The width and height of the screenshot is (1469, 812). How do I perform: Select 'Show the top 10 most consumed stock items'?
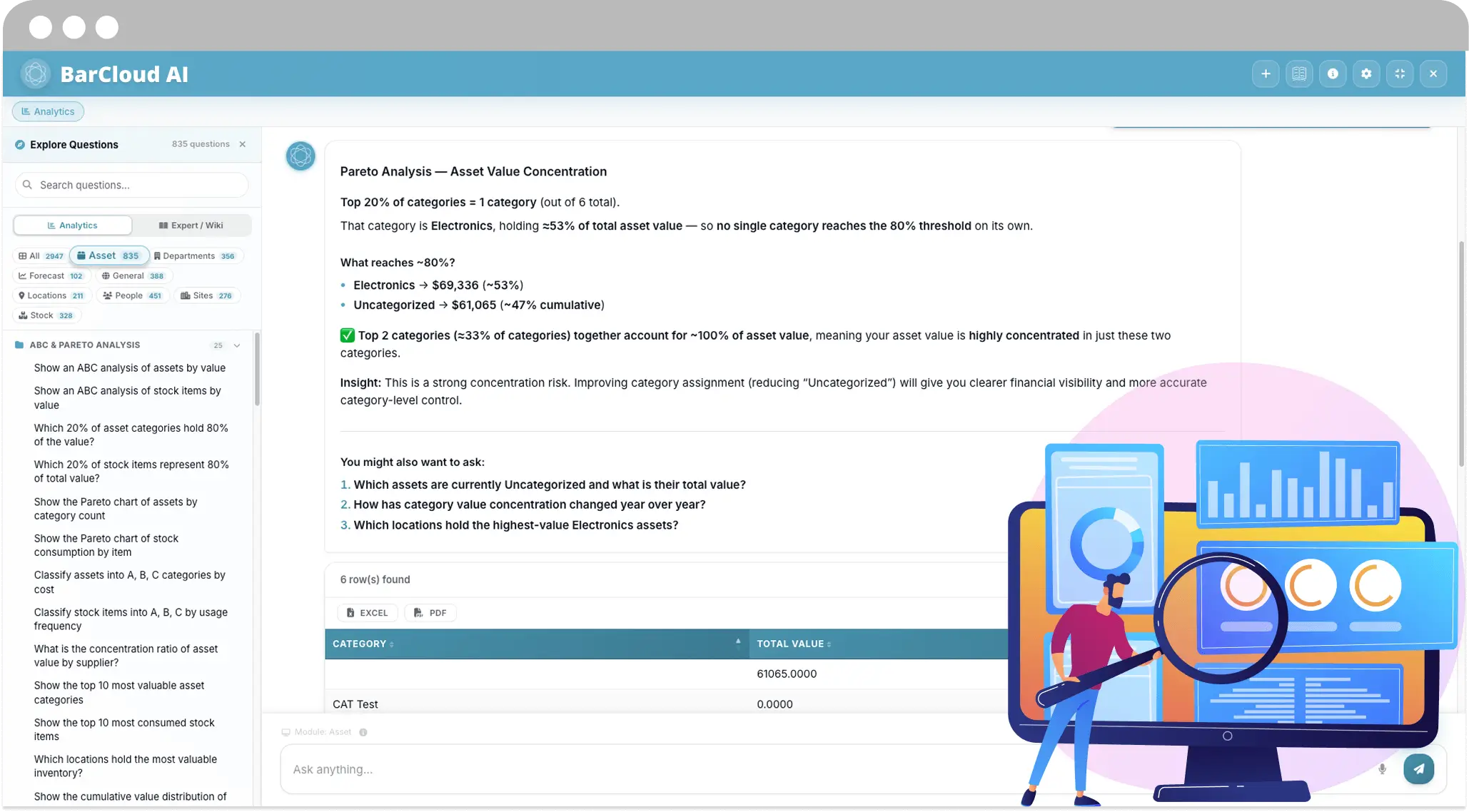(124, 730)
